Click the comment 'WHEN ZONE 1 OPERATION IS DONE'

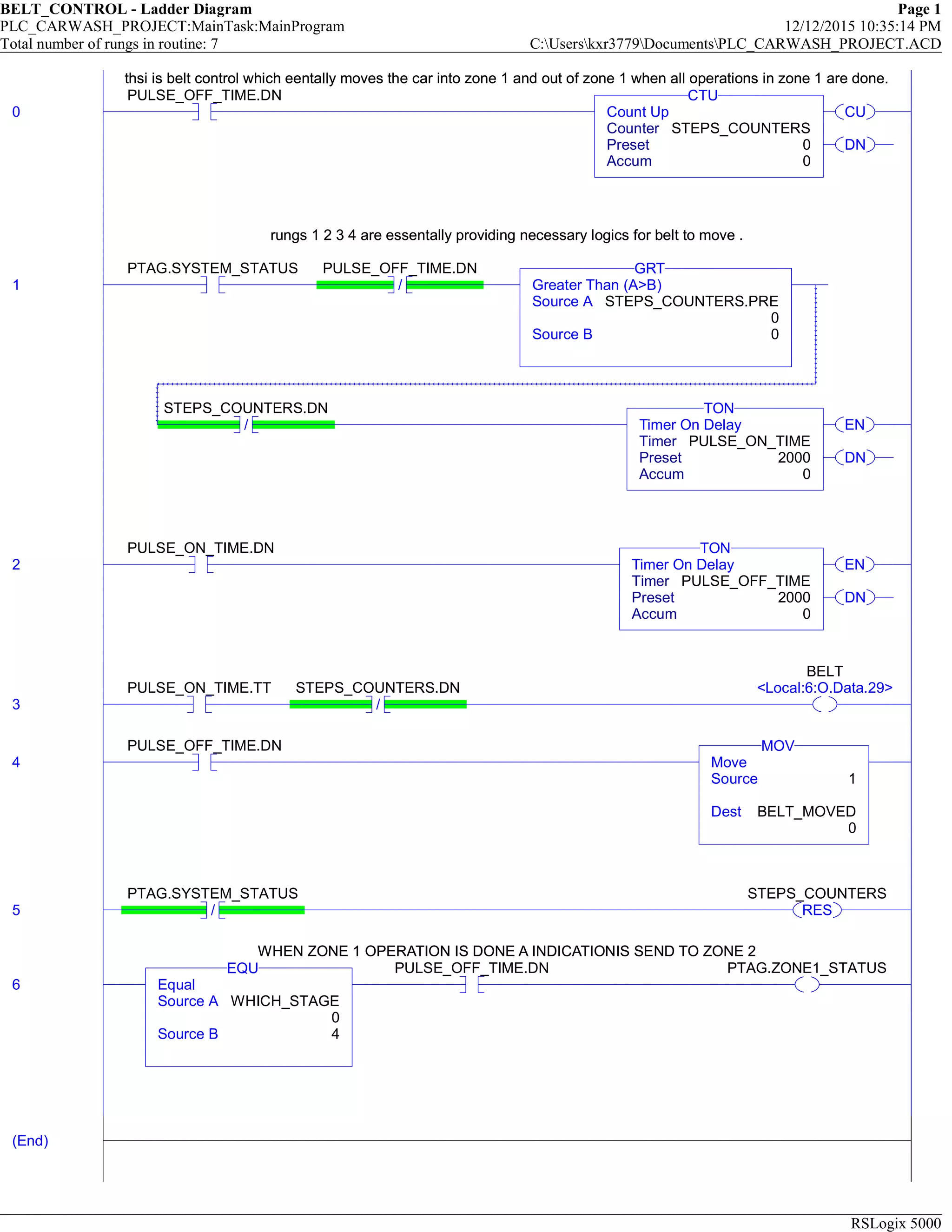point(507,951)
